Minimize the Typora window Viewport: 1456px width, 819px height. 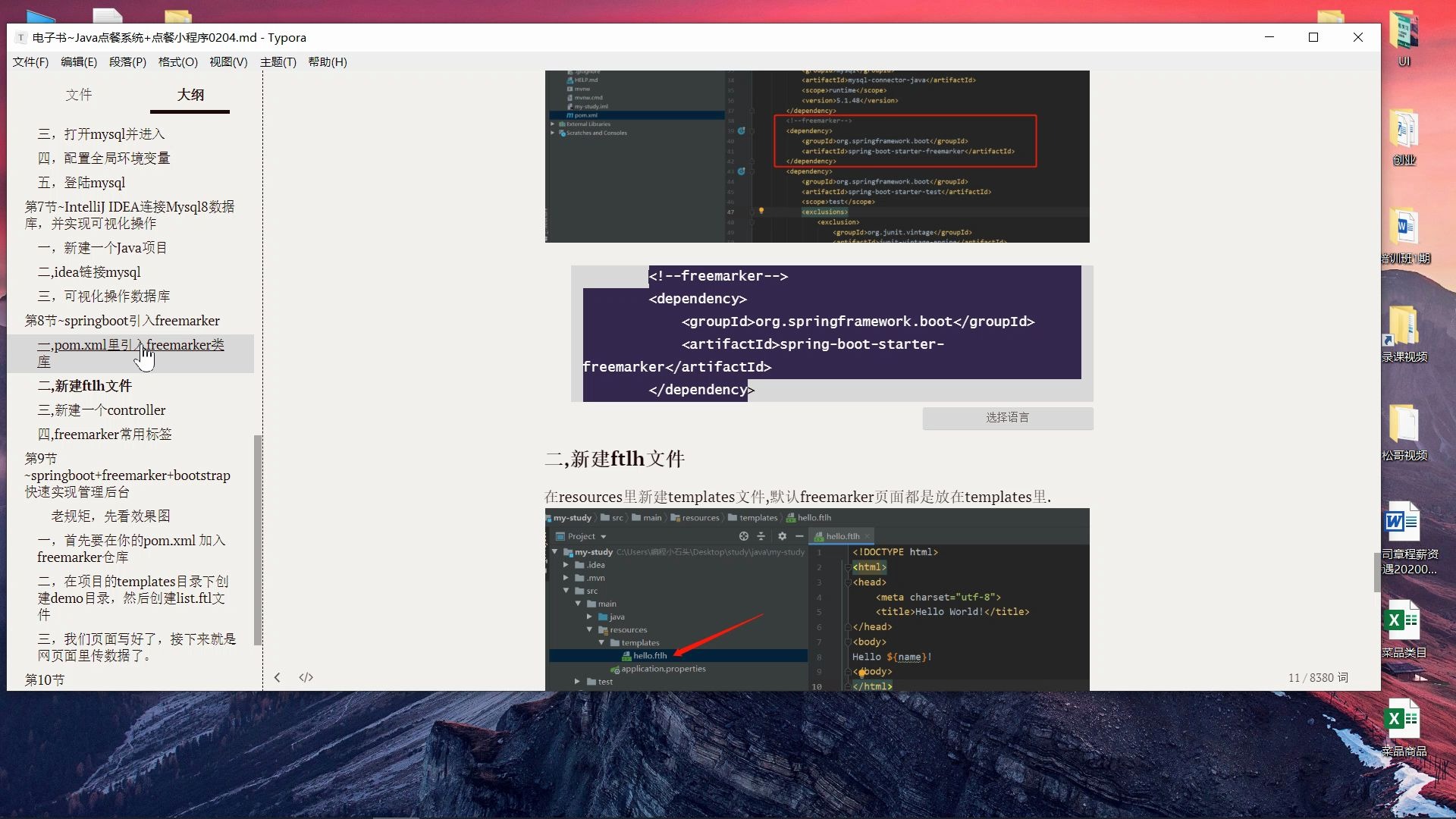(1269, 37)
